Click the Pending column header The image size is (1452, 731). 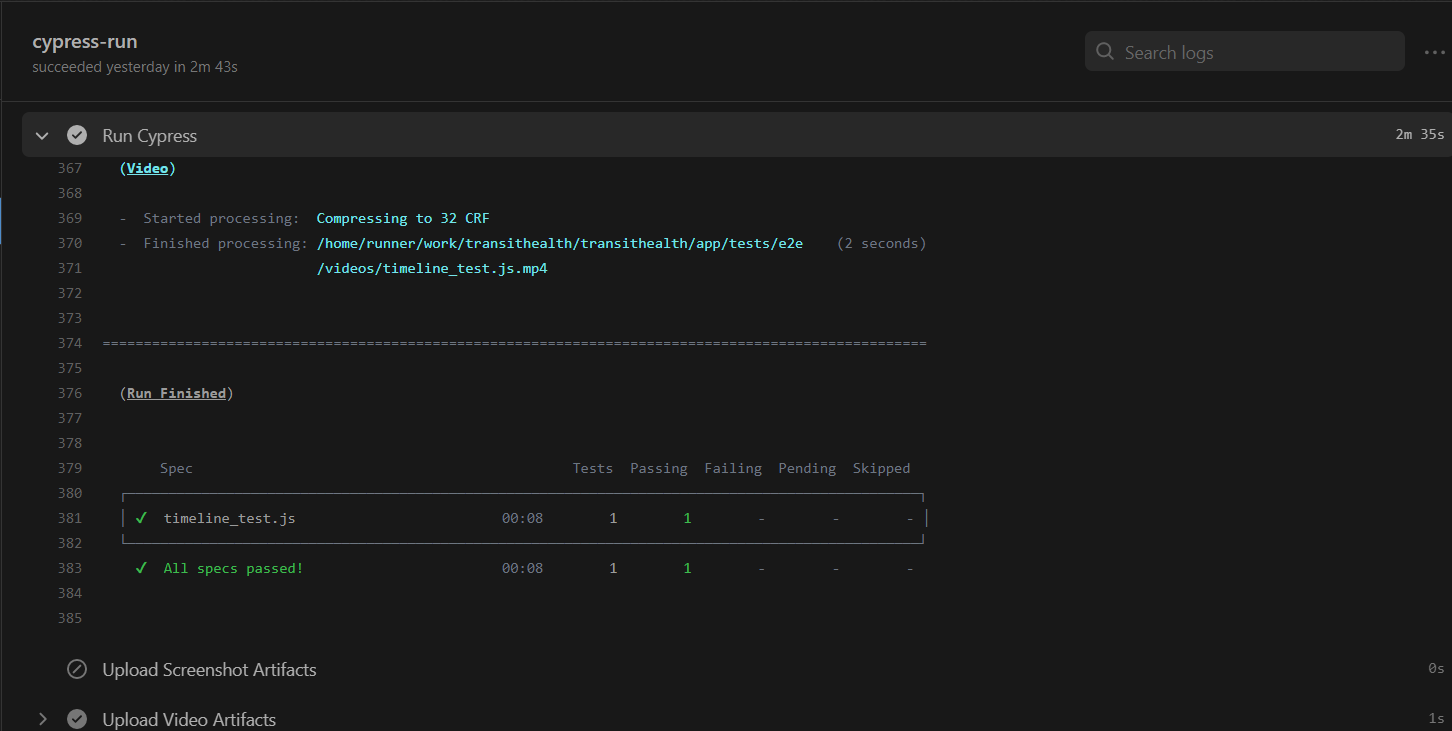pyautogui.click(x=807, y=468)
